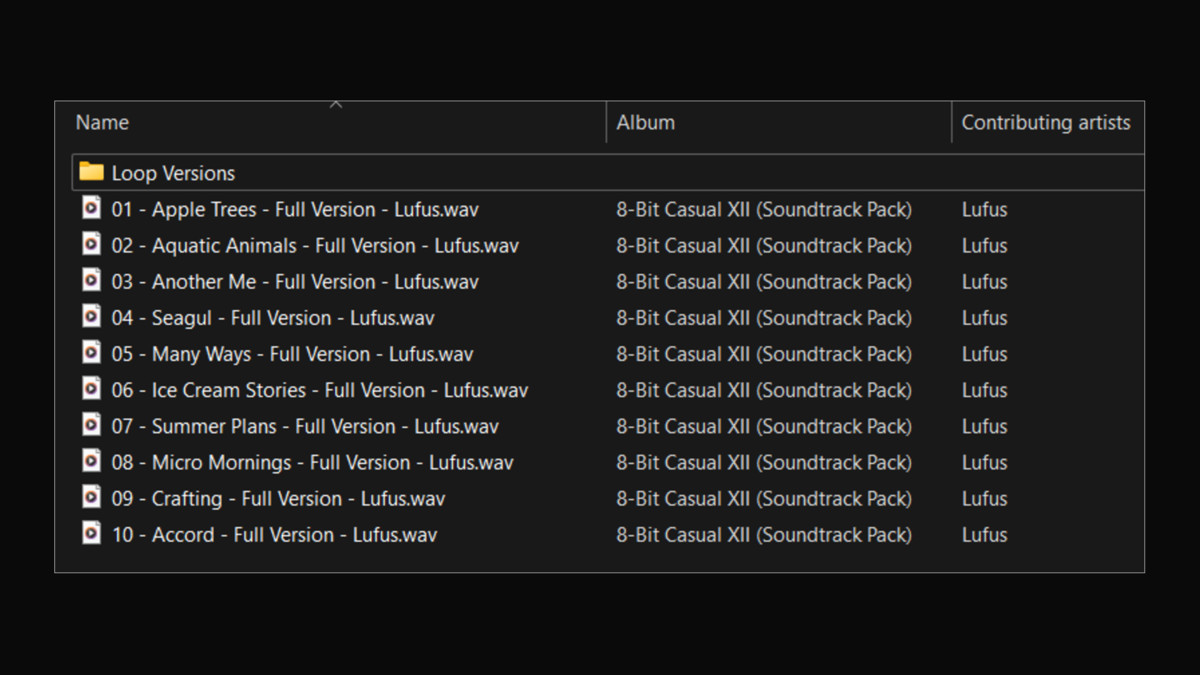Click the 04 Seagull file icon

91,316
